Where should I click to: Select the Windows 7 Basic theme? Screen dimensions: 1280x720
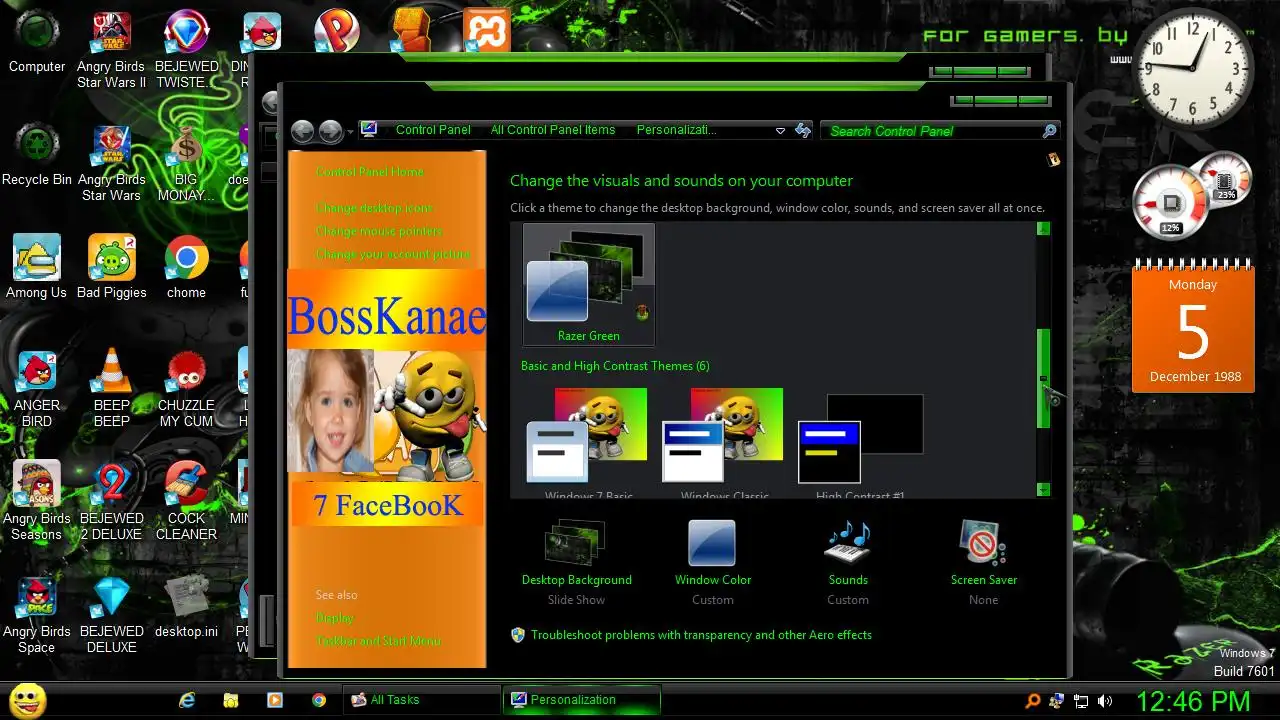(588, 443)
